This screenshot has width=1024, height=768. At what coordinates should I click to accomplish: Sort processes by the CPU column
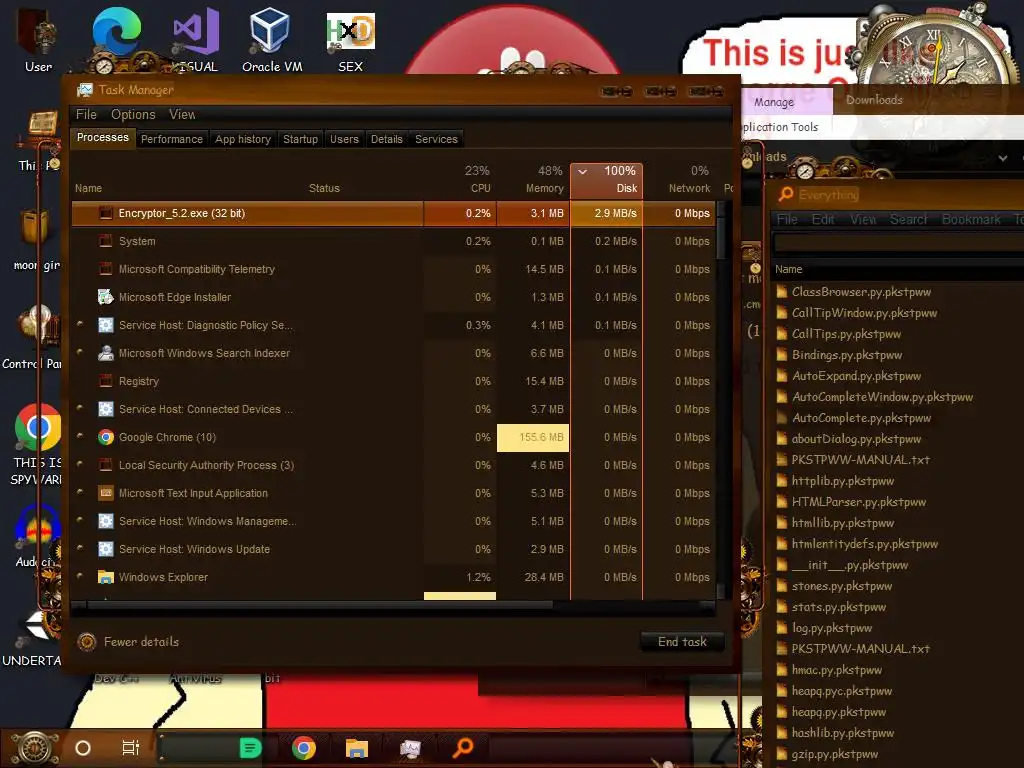click(460, 180)
